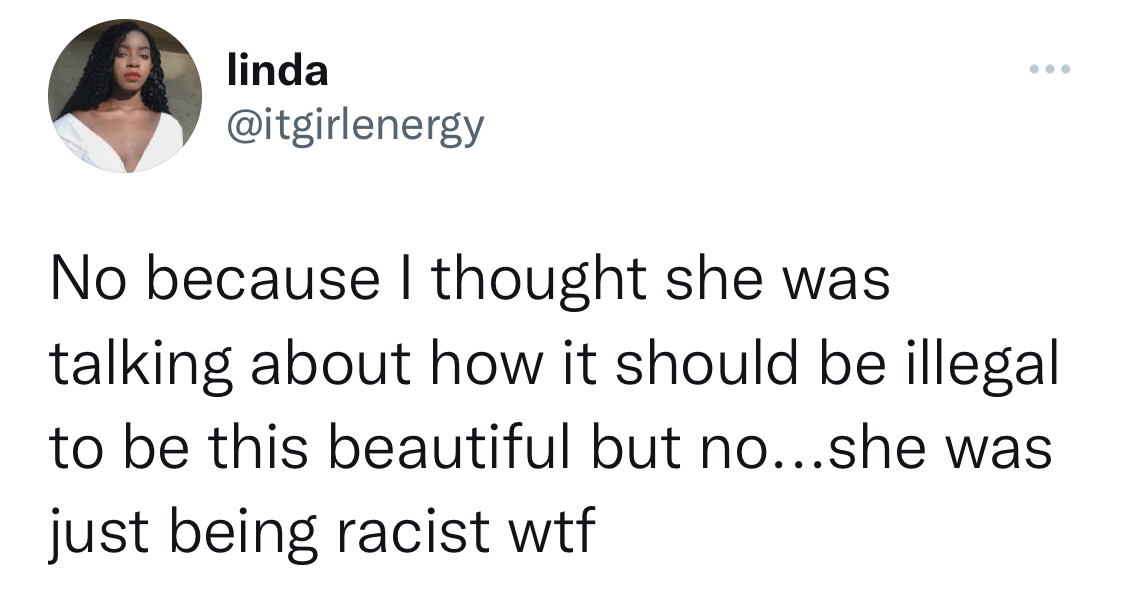The width and height of the screenshot is (1125, 595).
Task: Click the word 'thought' in the tweet
Action: [539, 281]
